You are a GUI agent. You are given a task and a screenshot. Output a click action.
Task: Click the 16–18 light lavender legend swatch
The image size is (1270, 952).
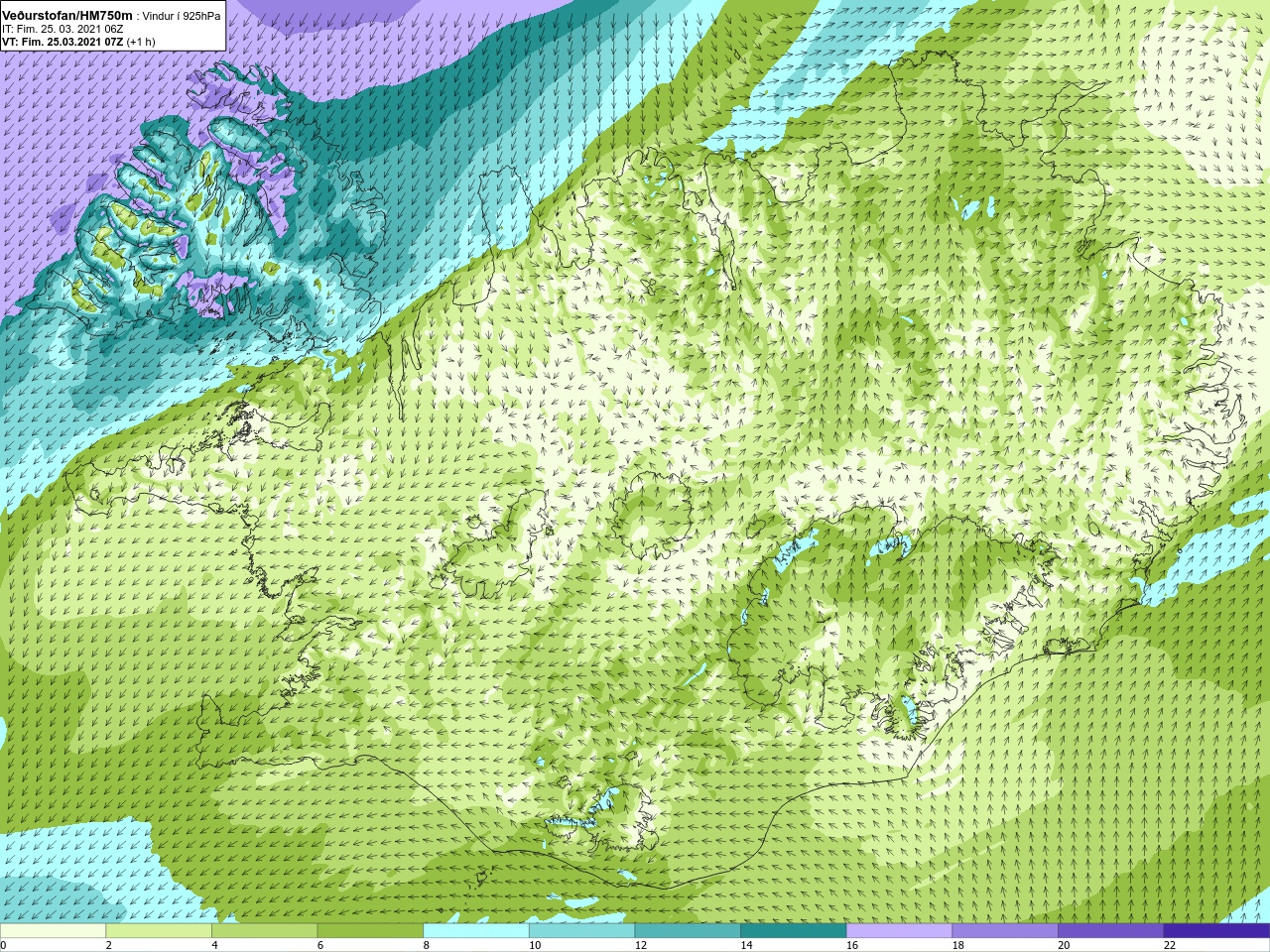click(x=899, y=931)
